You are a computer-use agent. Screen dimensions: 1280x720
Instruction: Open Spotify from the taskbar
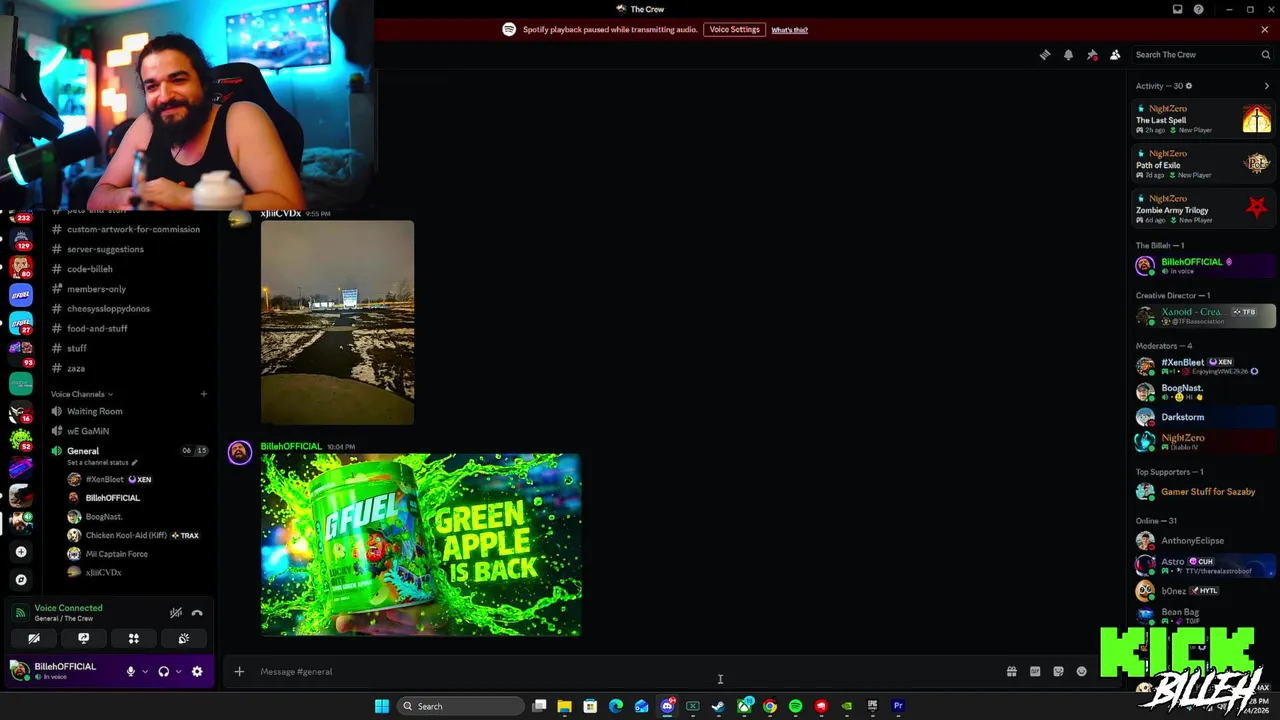pos(795,706)
